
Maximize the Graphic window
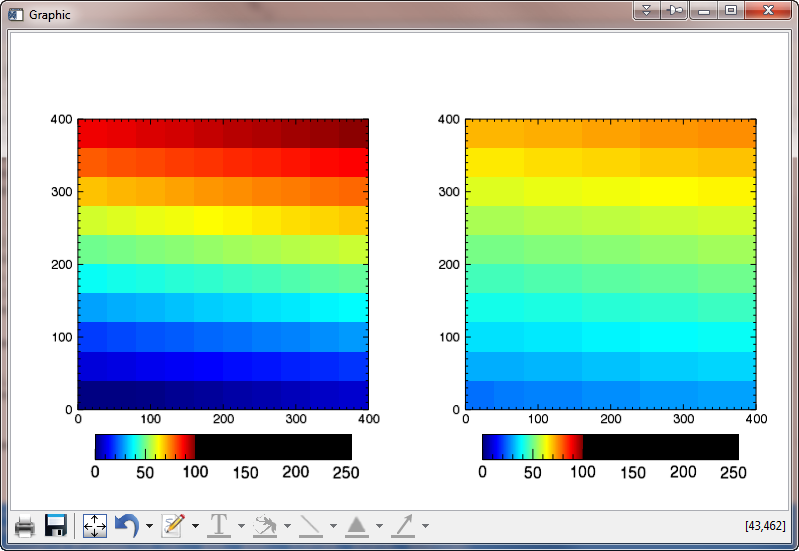[731, 11]
